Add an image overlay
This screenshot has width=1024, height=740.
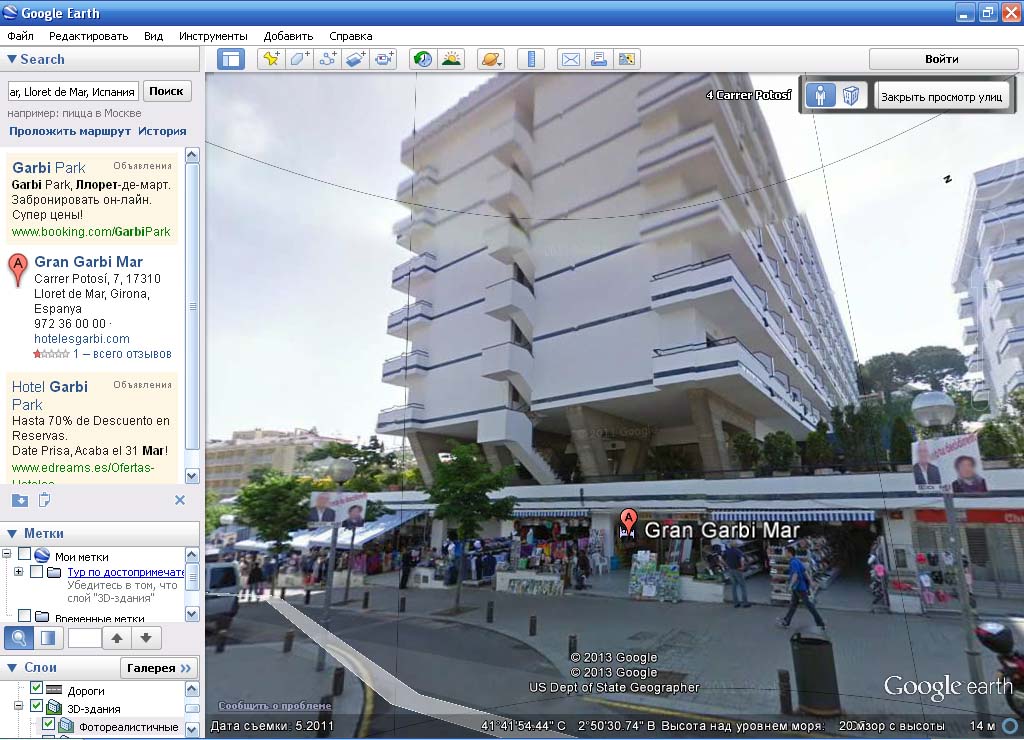(x=356, y=59)
